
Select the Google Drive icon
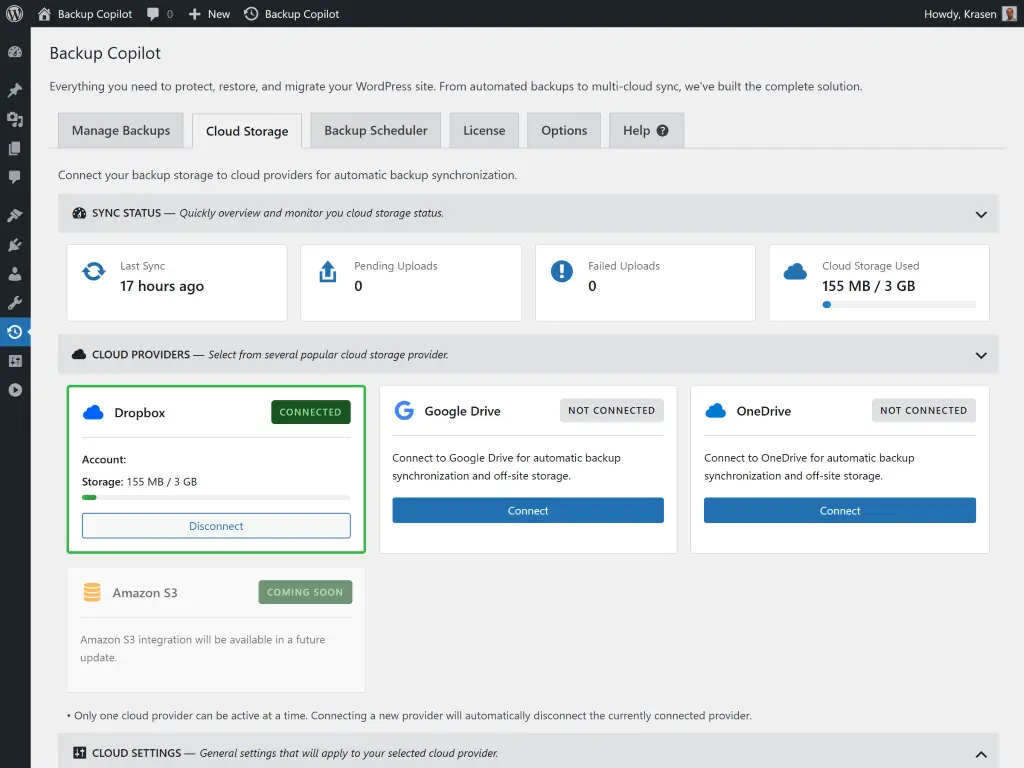pyautogui.click(x=404, y=410)
